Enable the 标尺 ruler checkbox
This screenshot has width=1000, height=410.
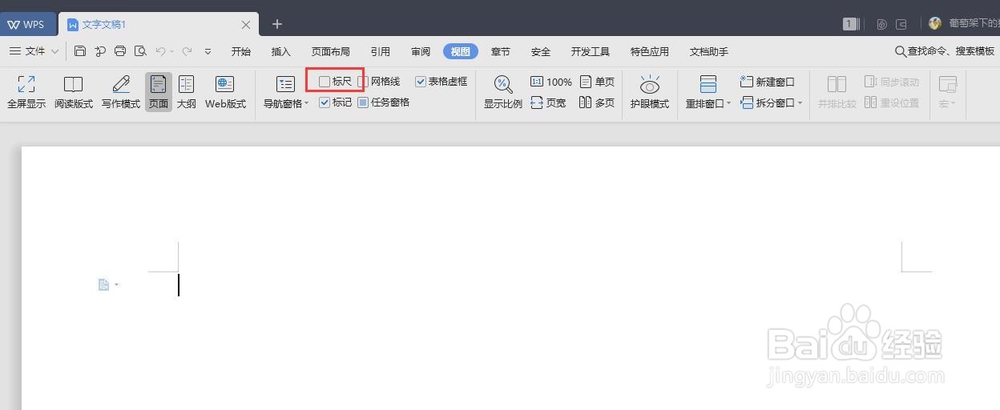click(325, 82)
